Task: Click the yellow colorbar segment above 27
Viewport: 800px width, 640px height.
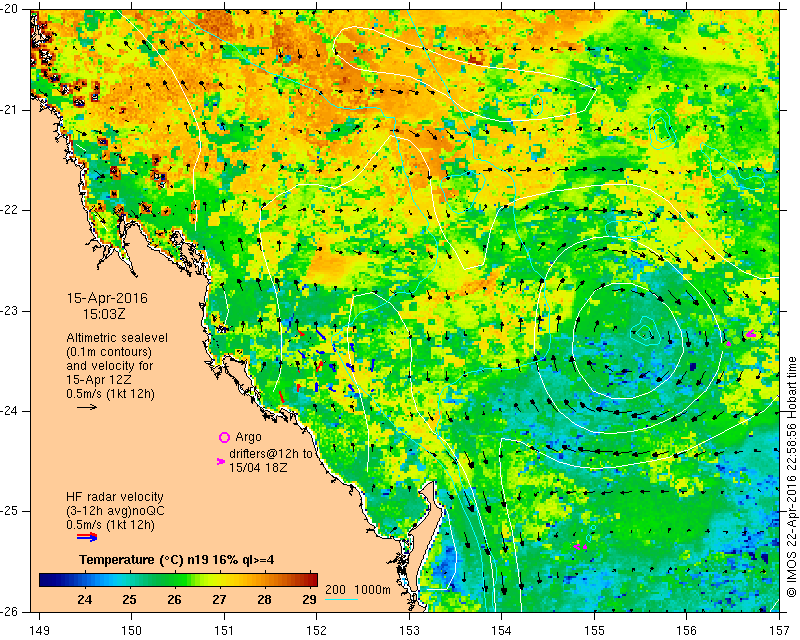Action: coord(219,580)
